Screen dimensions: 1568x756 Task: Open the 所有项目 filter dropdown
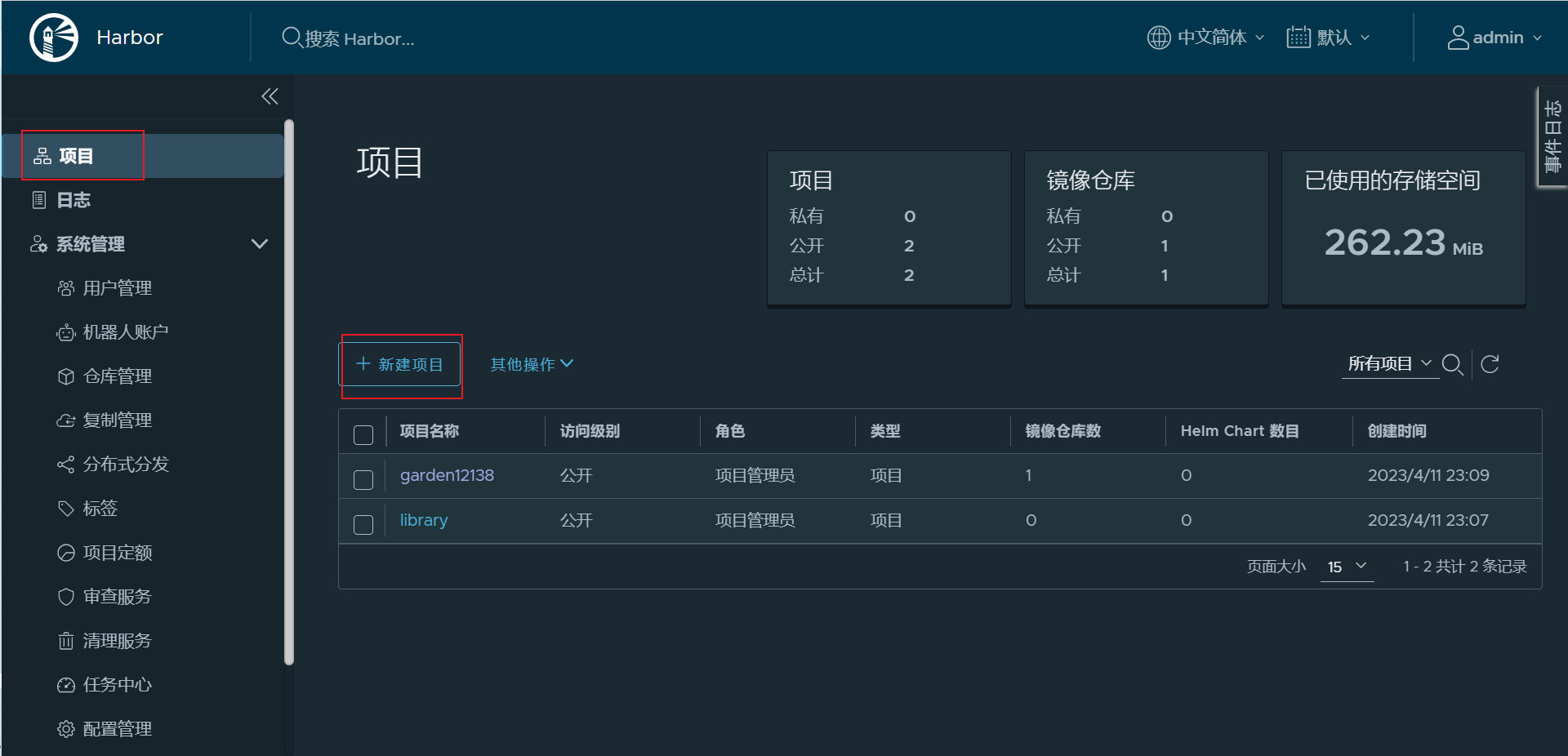[x=1390, y=363]
